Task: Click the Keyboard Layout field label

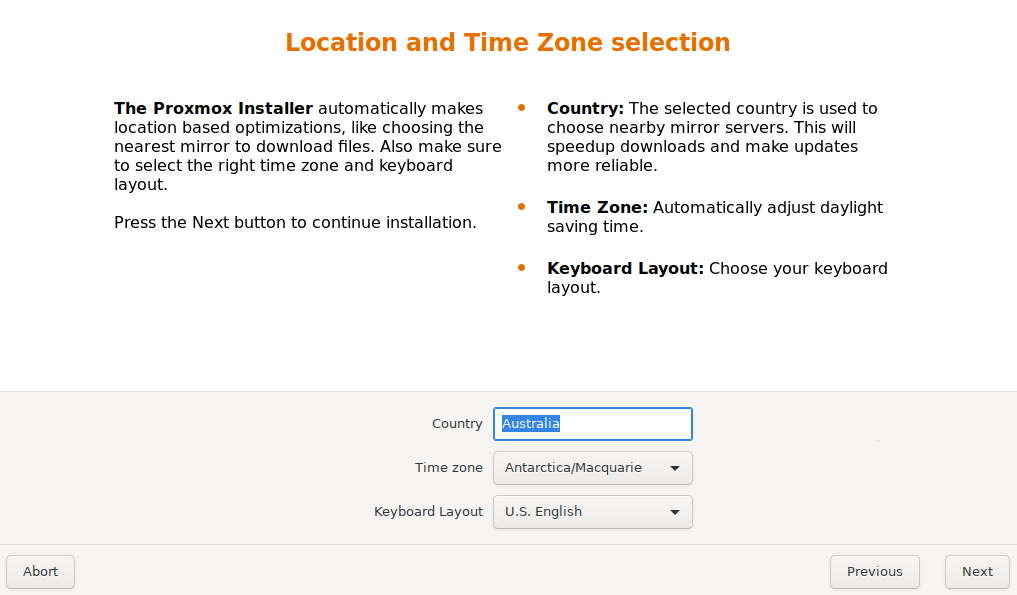Action: point(428,512)
